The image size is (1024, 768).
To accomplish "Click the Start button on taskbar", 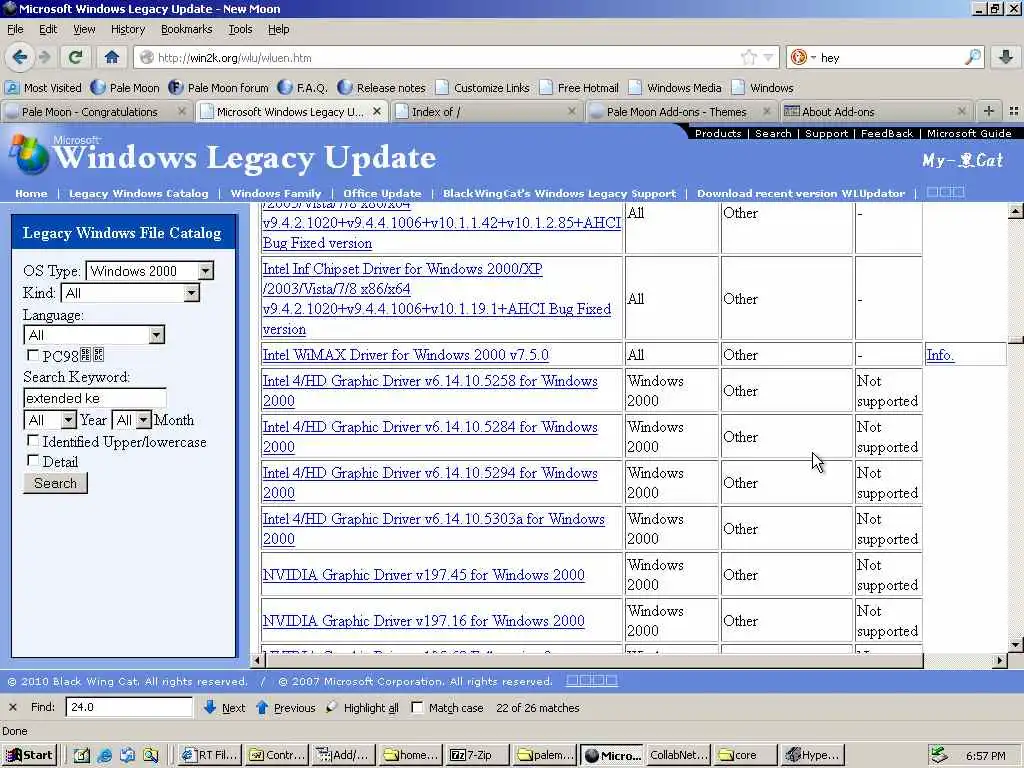I will pyautogui.click(x=29, y=755).
